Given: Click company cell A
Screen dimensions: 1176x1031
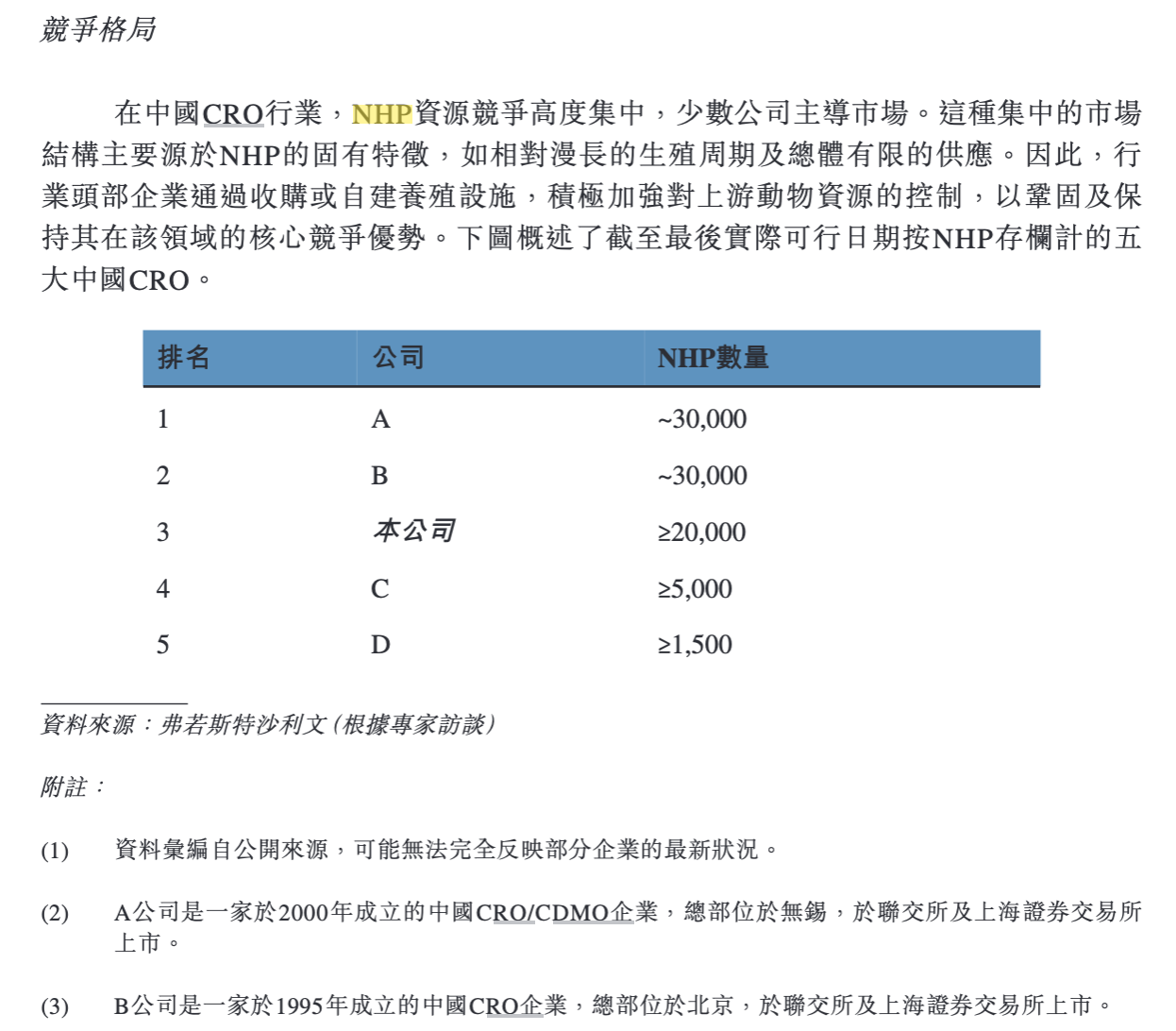Looking at the screenshot, I should click(x=380, y=418).
